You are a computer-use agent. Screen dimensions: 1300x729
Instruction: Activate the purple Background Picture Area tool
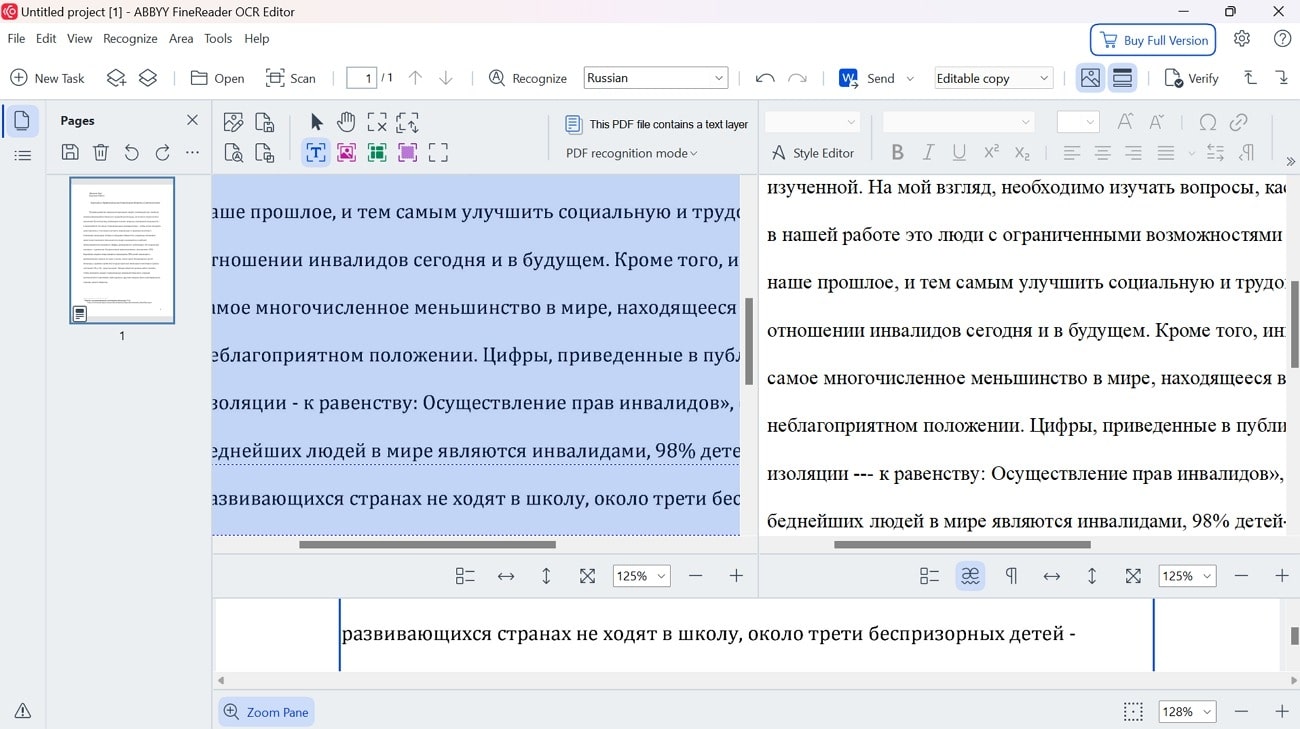(x=407, y=153)
